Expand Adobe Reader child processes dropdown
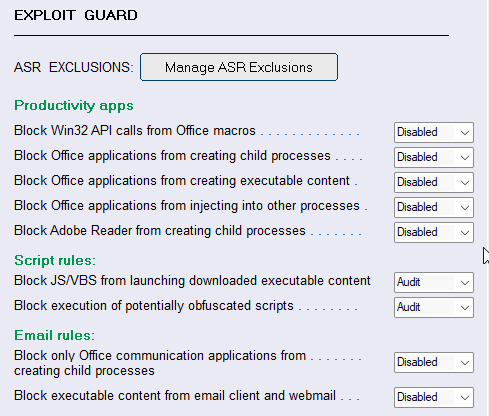Screen dimensions: 489x416 coord(434,232)
